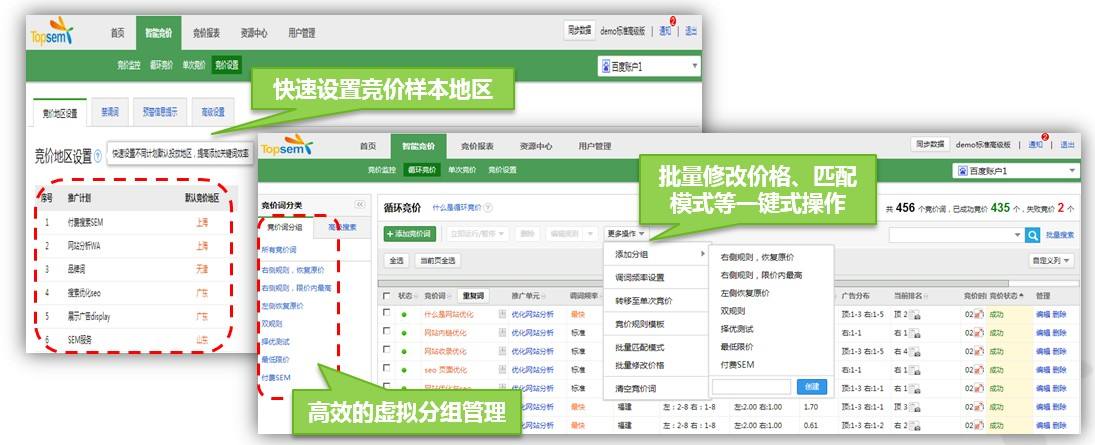The image size is (1095, 445).
Task: Click the blue magnifier search icon
Action: [1033, 235]
